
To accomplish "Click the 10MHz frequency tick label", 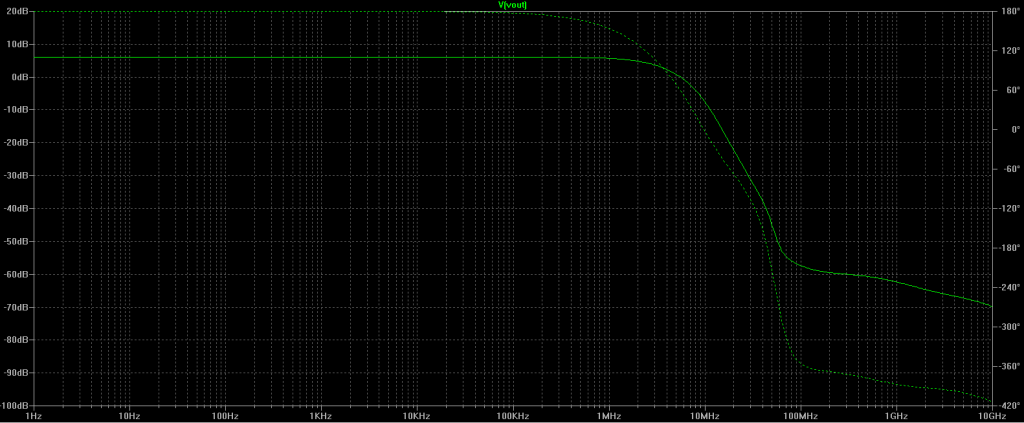I will tap(703, 416).
